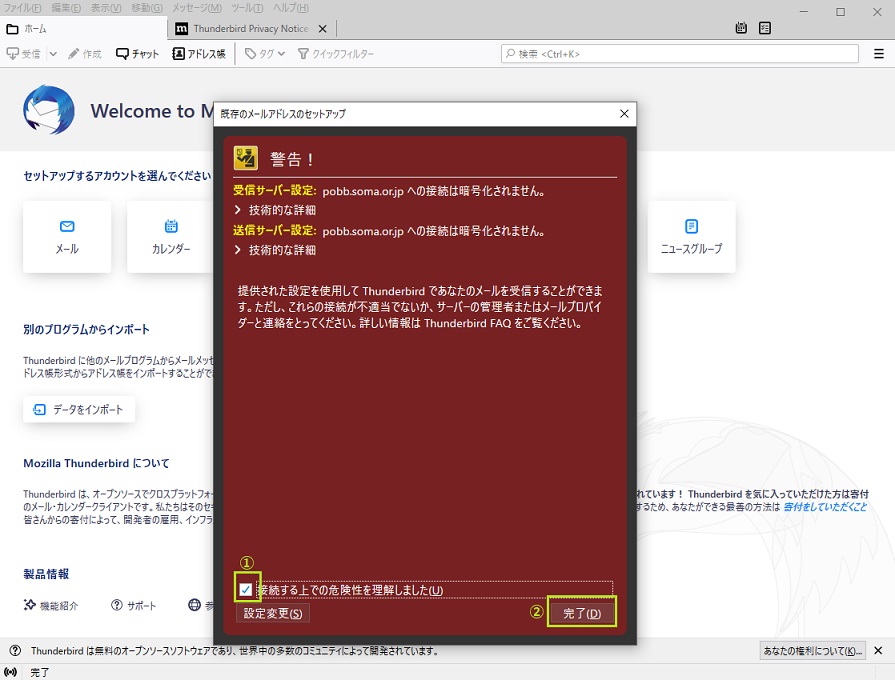
Task: Open the Tools (ツール) menu
Action: click(247, 7)
